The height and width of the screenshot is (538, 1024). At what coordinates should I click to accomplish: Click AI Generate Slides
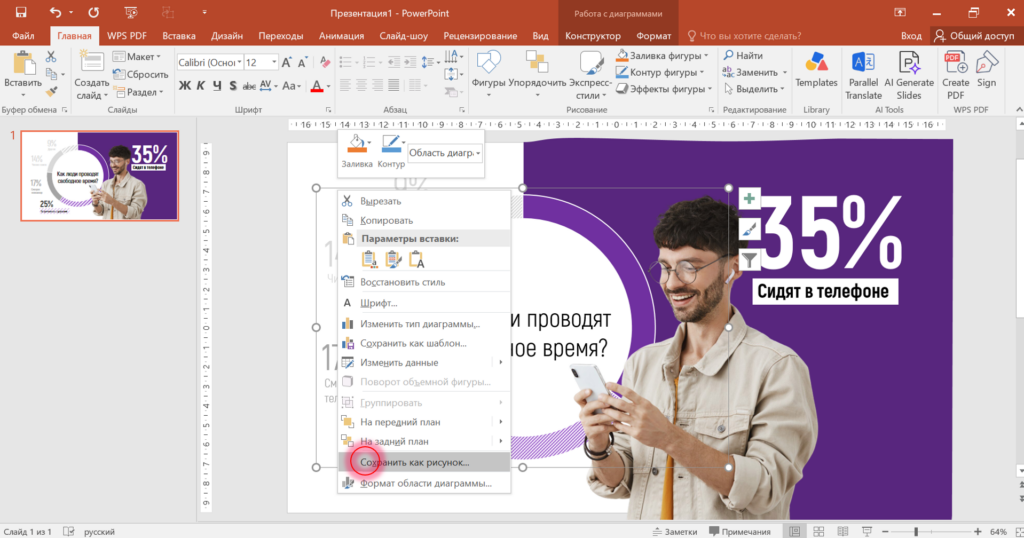click(x=909, y=75)
